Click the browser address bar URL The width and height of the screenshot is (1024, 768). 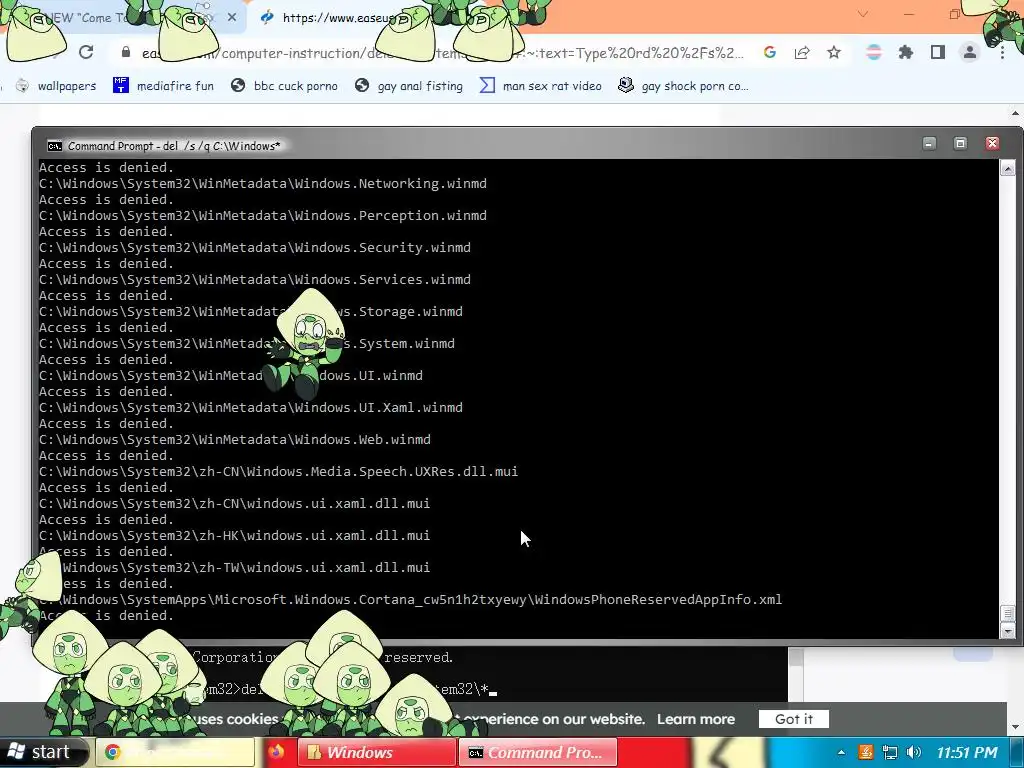click(443, 53)
